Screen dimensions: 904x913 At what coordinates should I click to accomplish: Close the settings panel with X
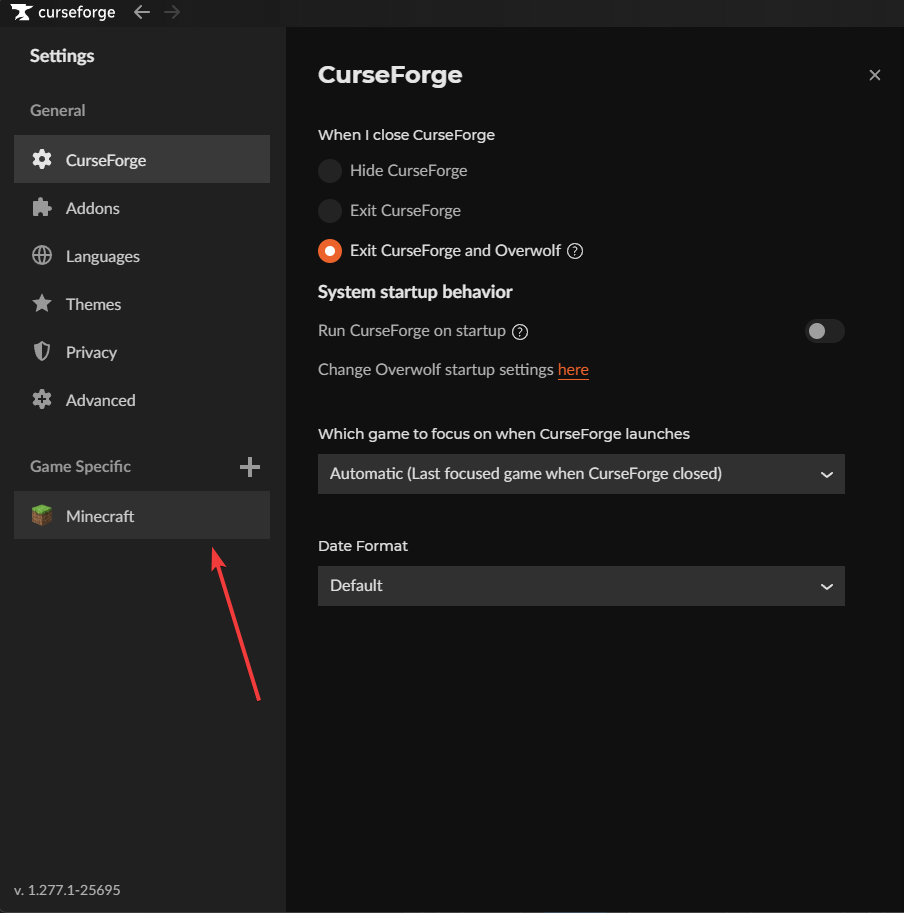click(x=874, y=75)
